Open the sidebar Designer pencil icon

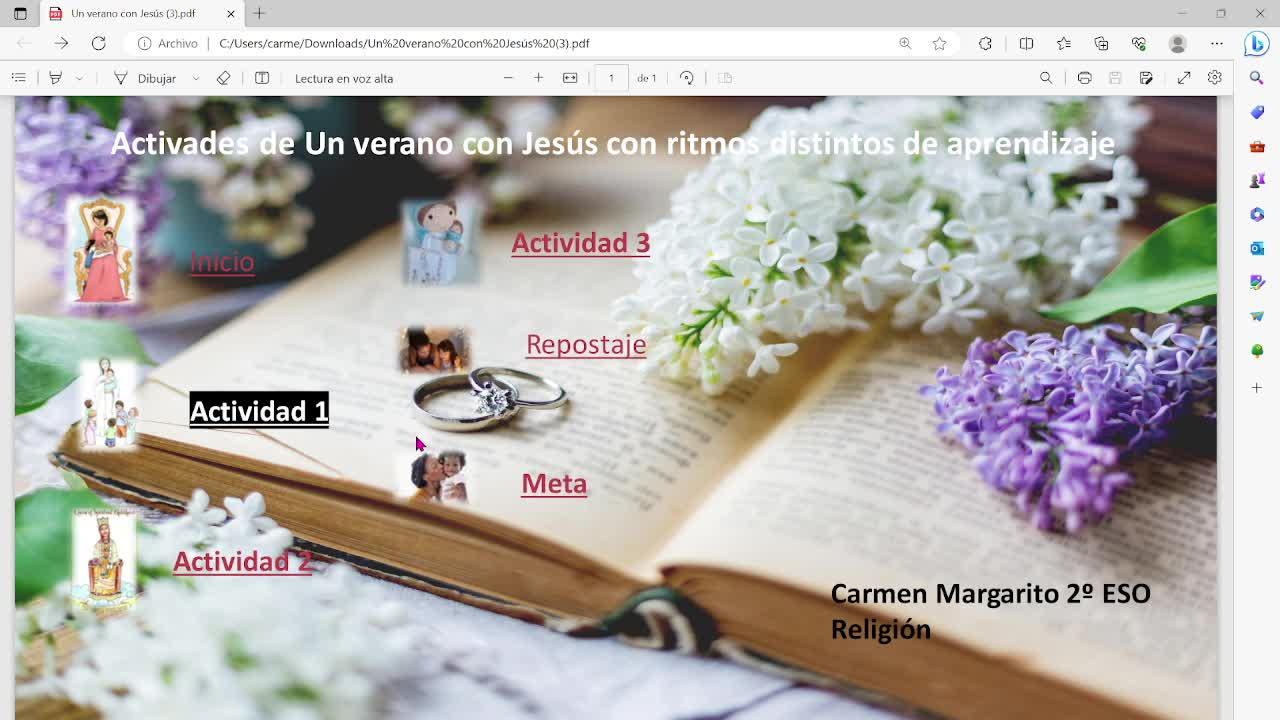1257,282
